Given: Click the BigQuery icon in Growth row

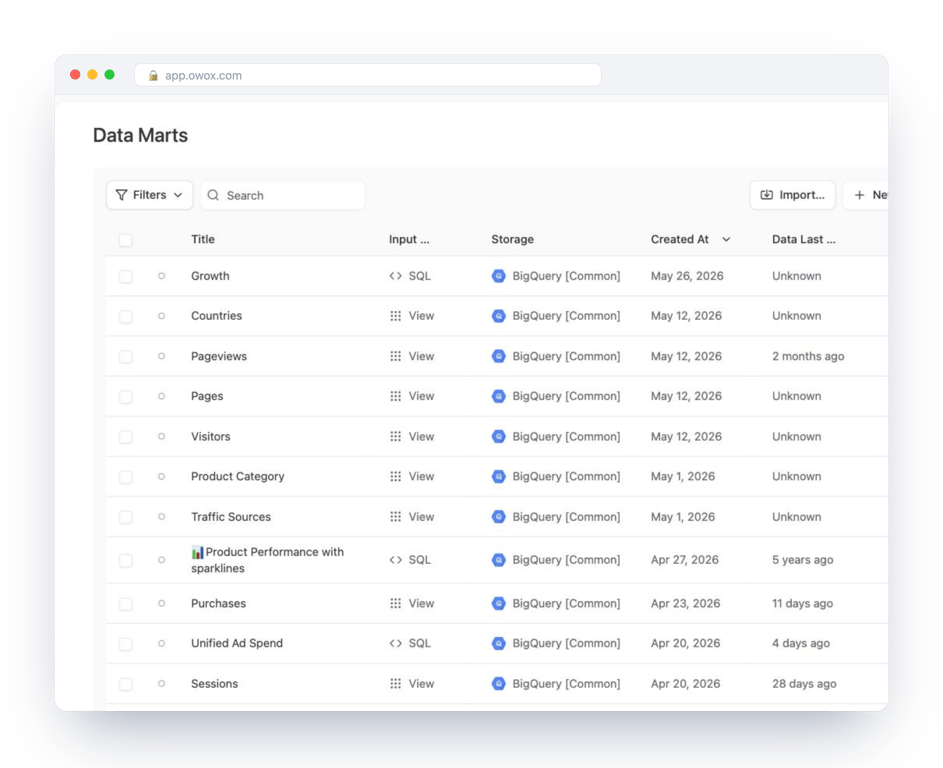Looking at the screenshot, I should pyautogui.click(x=499, y=276).
